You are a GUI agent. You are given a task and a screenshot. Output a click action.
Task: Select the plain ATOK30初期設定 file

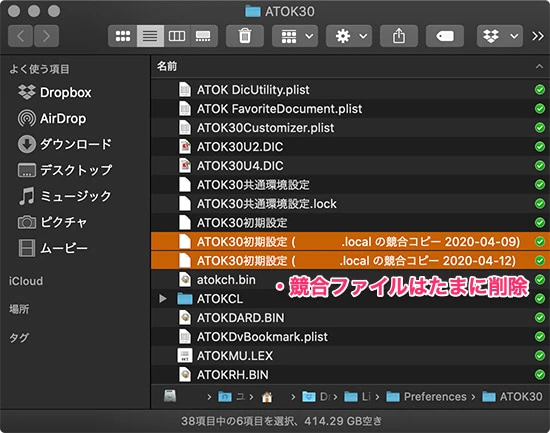tap(350, 222)
